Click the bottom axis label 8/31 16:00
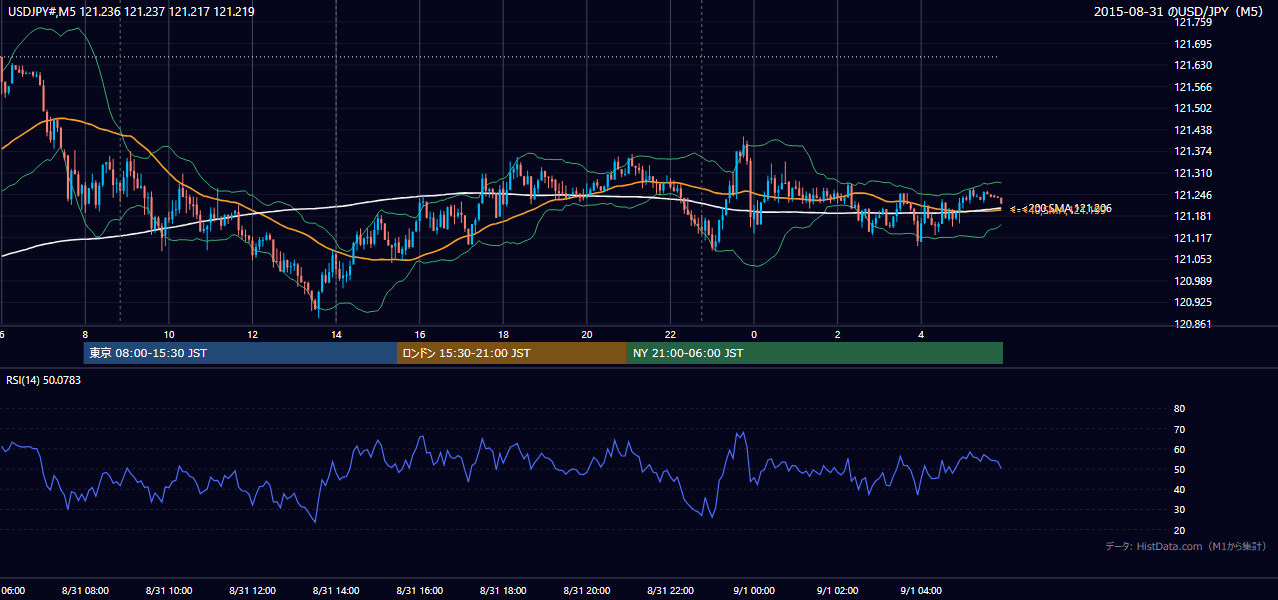Screen dimensions: 1278x600 [x=419, y=591]
